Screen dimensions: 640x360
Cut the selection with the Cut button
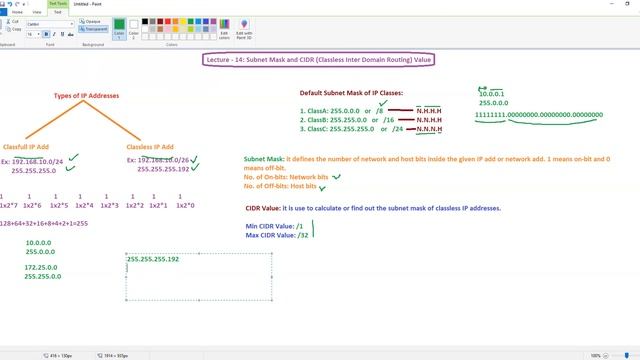pos(12,21)
